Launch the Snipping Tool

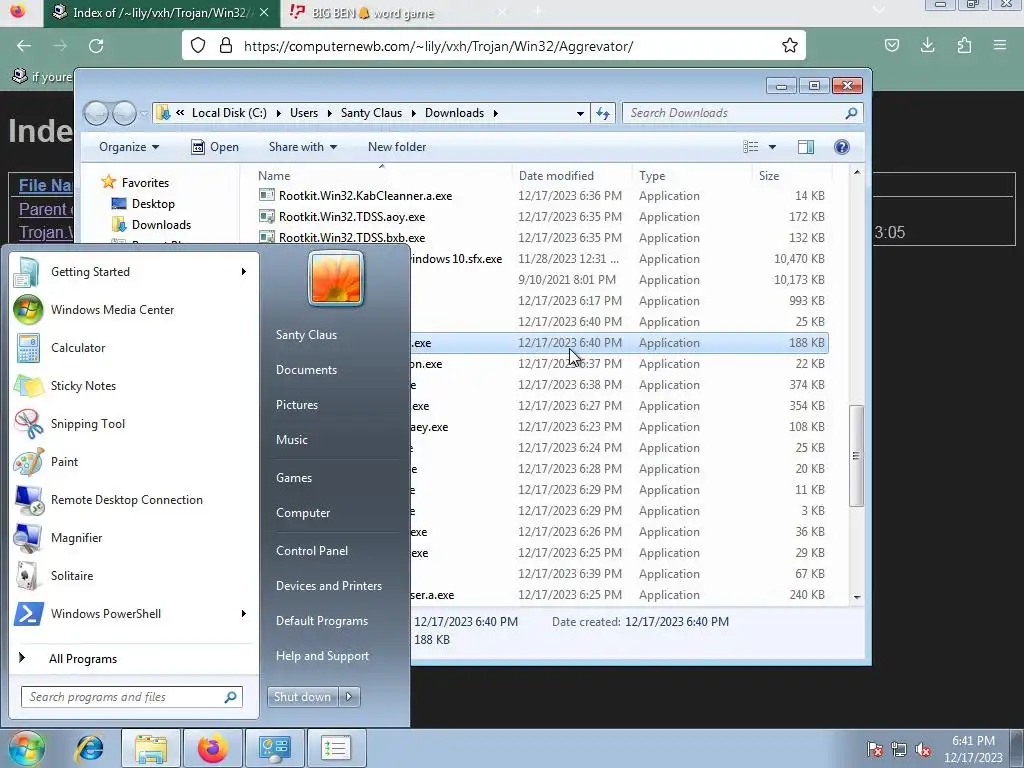[133, 423]
